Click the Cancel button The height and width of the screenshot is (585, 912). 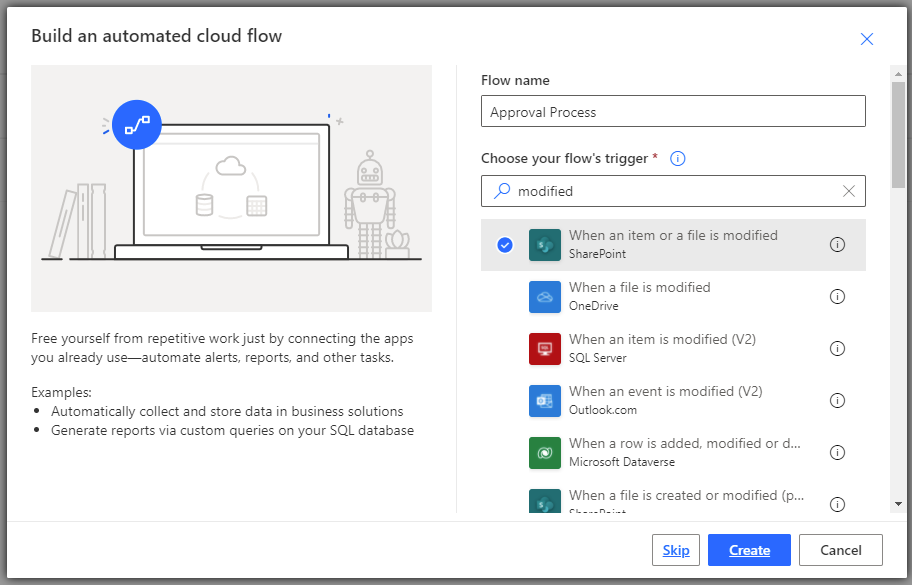click(840, 550)
